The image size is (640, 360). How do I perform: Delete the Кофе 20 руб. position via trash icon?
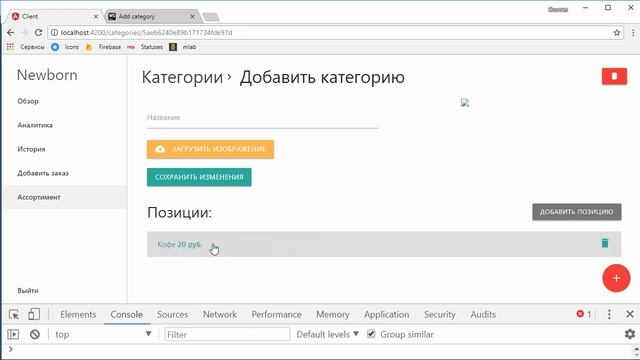(604, 243)
